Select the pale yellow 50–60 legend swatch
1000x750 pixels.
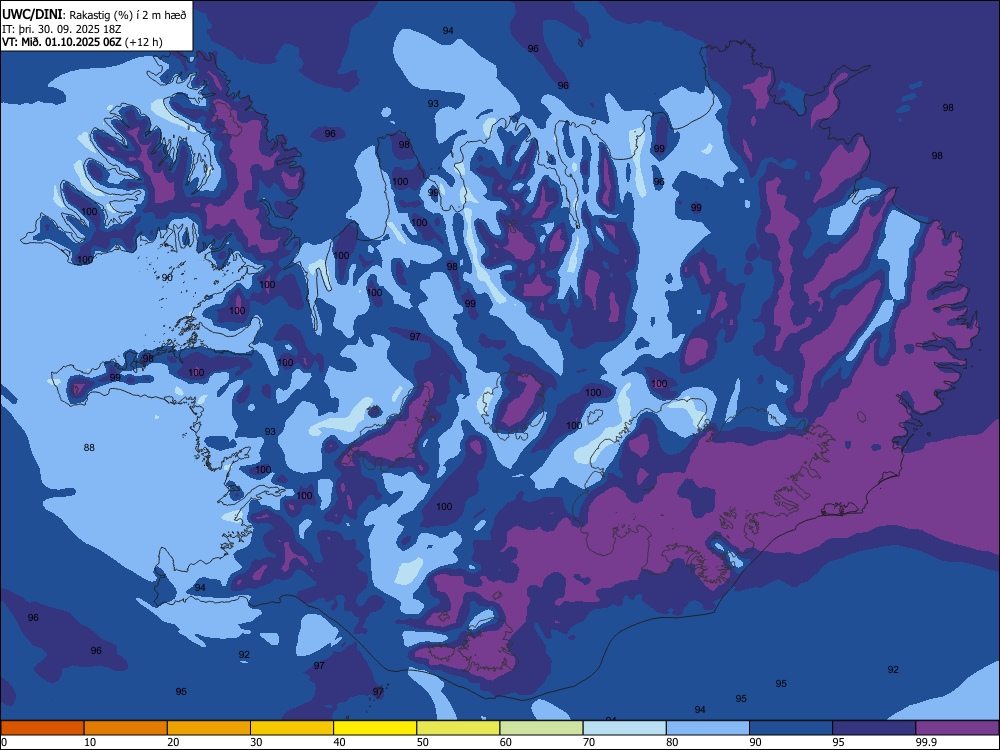click(x=458, y=728)
